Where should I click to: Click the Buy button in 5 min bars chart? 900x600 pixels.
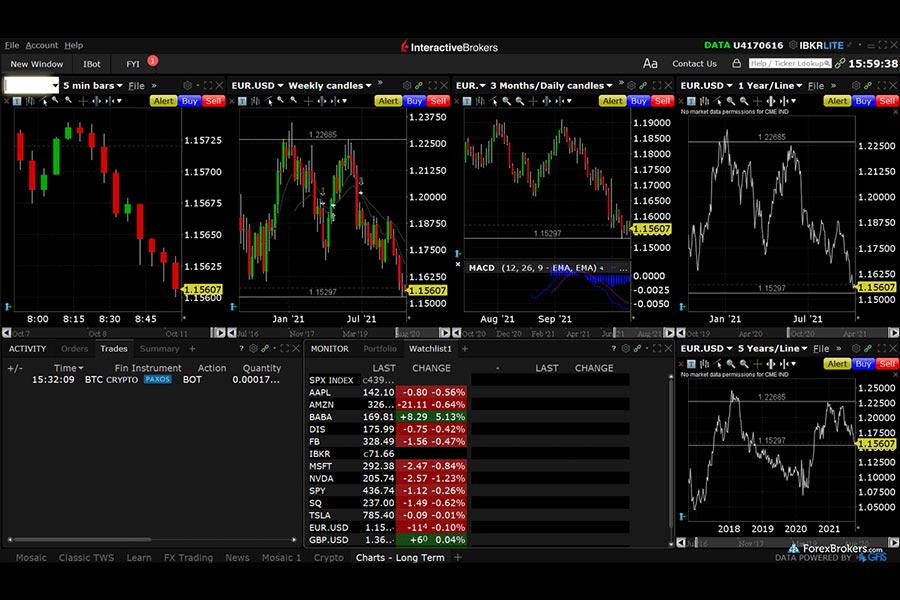(x=189, y=101)
